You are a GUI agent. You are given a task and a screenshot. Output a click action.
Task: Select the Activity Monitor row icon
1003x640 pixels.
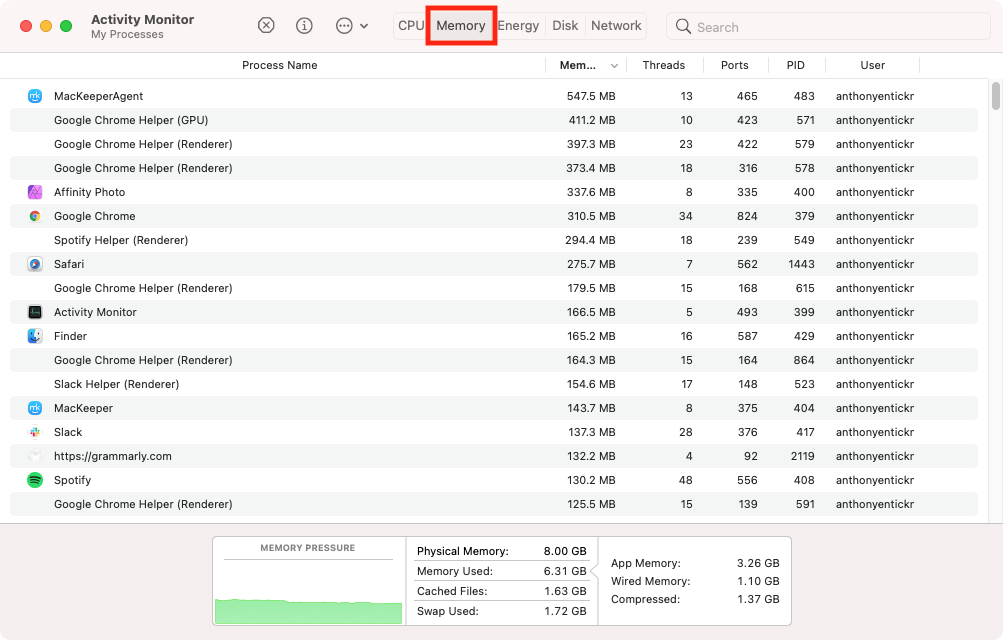pyautogui.click(x=35, y=312)
